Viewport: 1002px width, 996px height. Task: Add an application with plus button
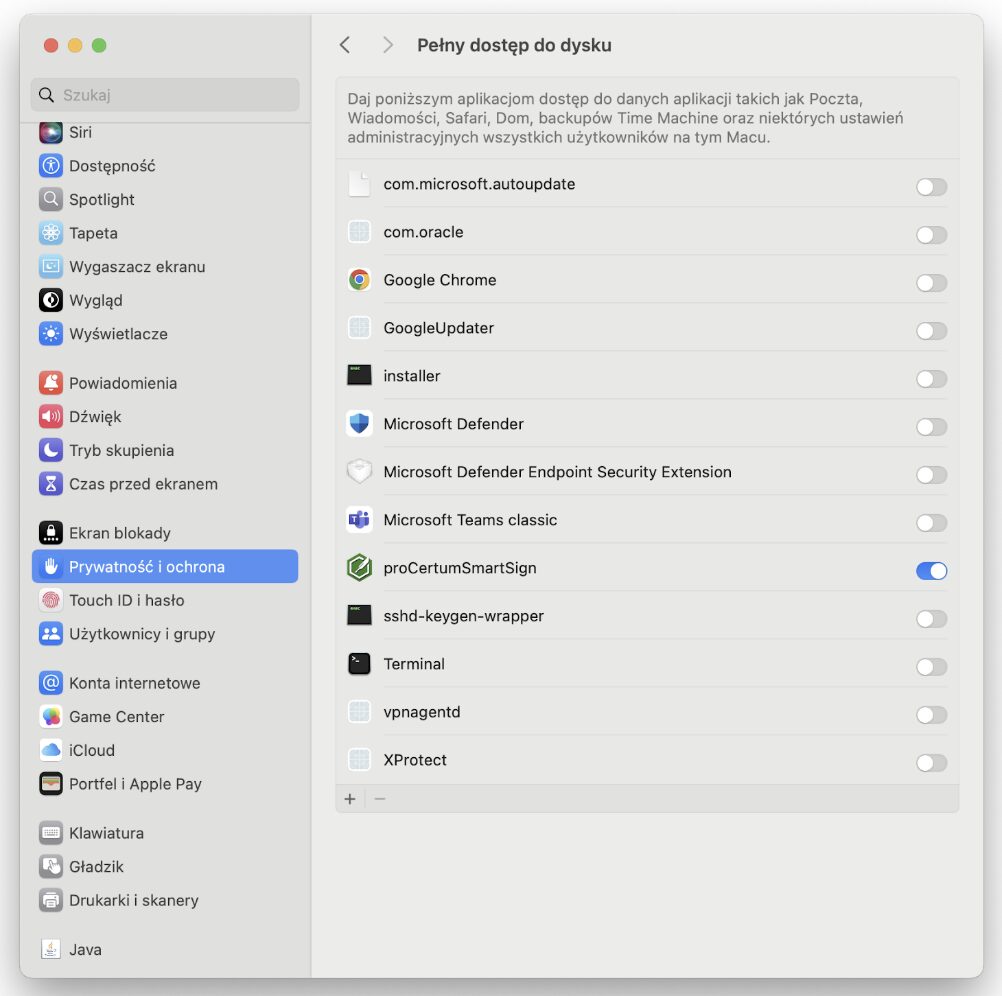[350, 799]
